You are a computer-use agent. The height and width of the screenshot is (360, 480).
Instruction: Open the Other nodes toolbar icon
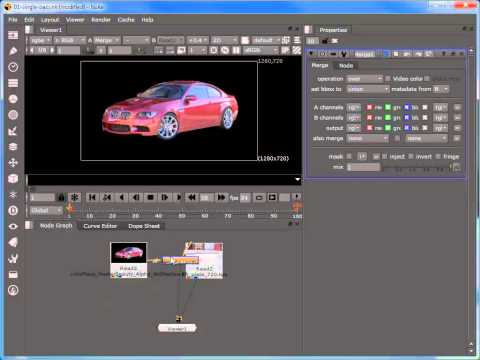pos(13,274)
